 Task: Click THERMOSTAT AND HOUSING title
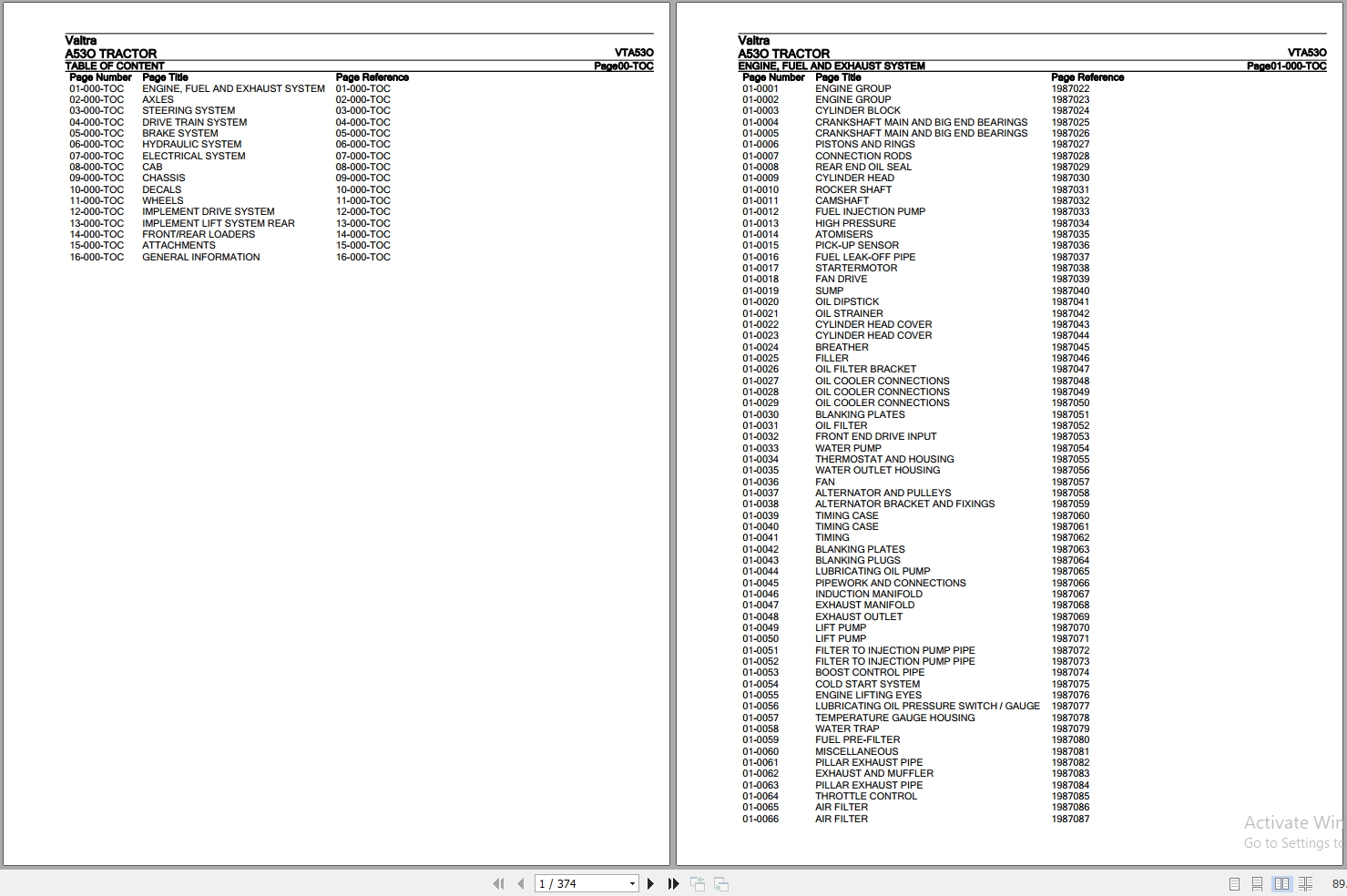884,459
